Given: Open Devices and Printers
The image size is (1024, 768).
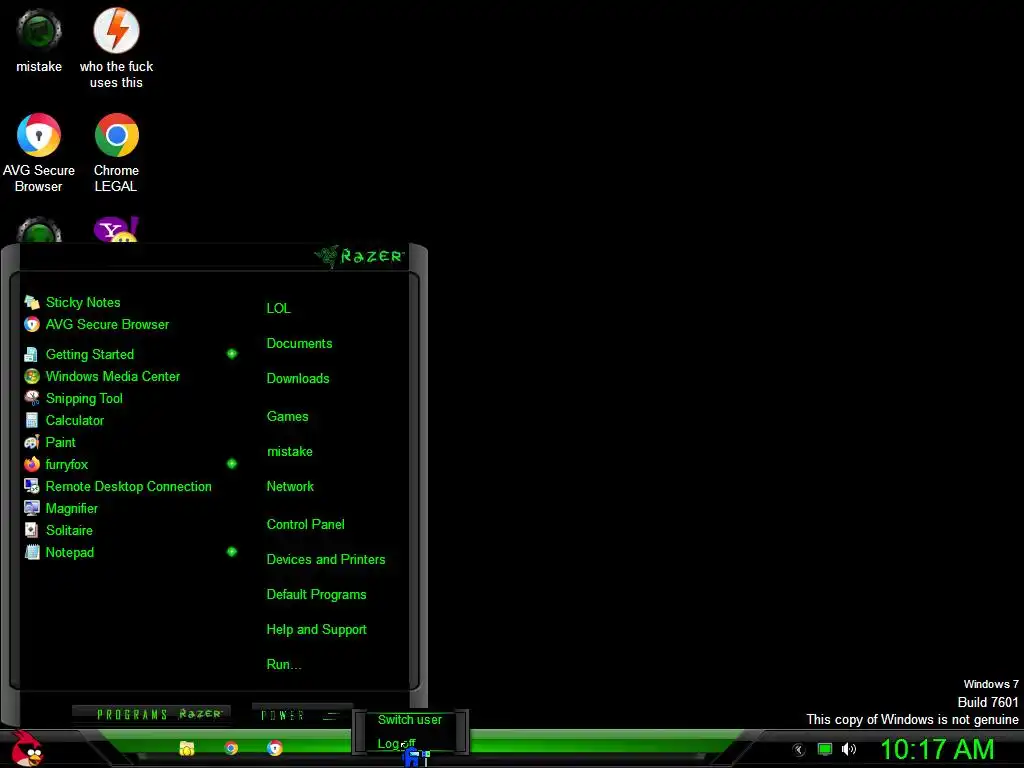Looking at the screenshot, I should tap(326, 560).
